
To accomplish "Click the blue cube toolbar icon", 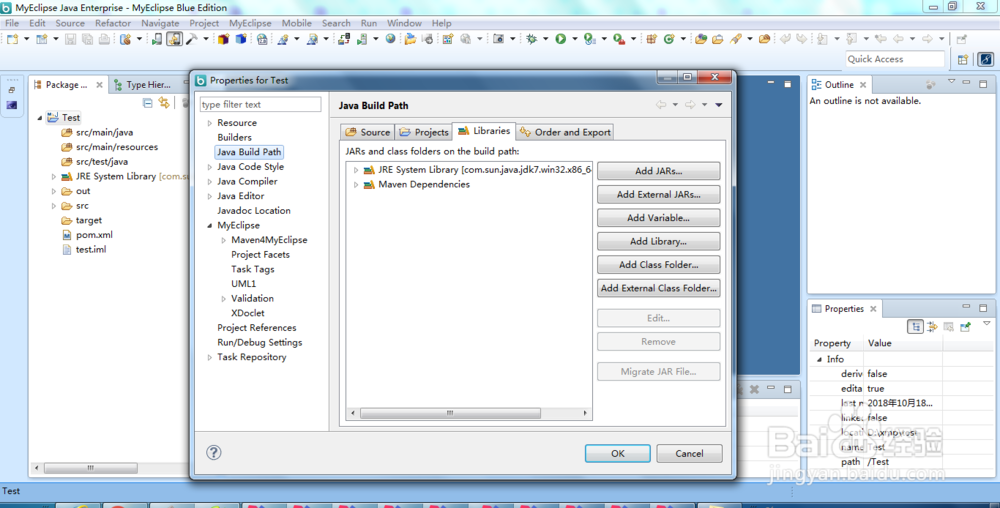I will [241, 39].
